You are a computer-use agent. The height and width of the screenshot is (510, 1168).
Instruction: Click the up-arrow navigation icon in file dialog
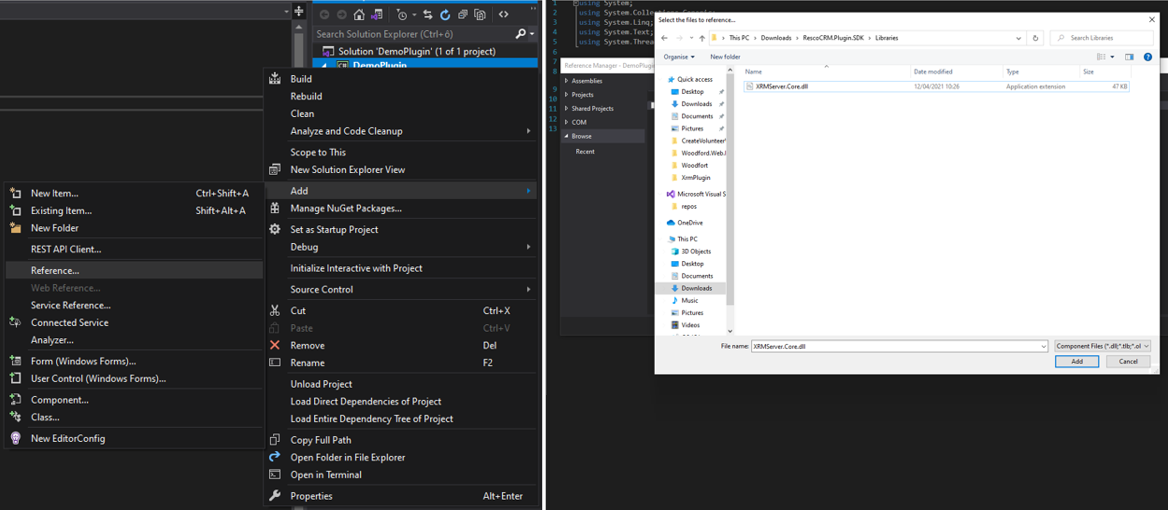coord(702,38)
